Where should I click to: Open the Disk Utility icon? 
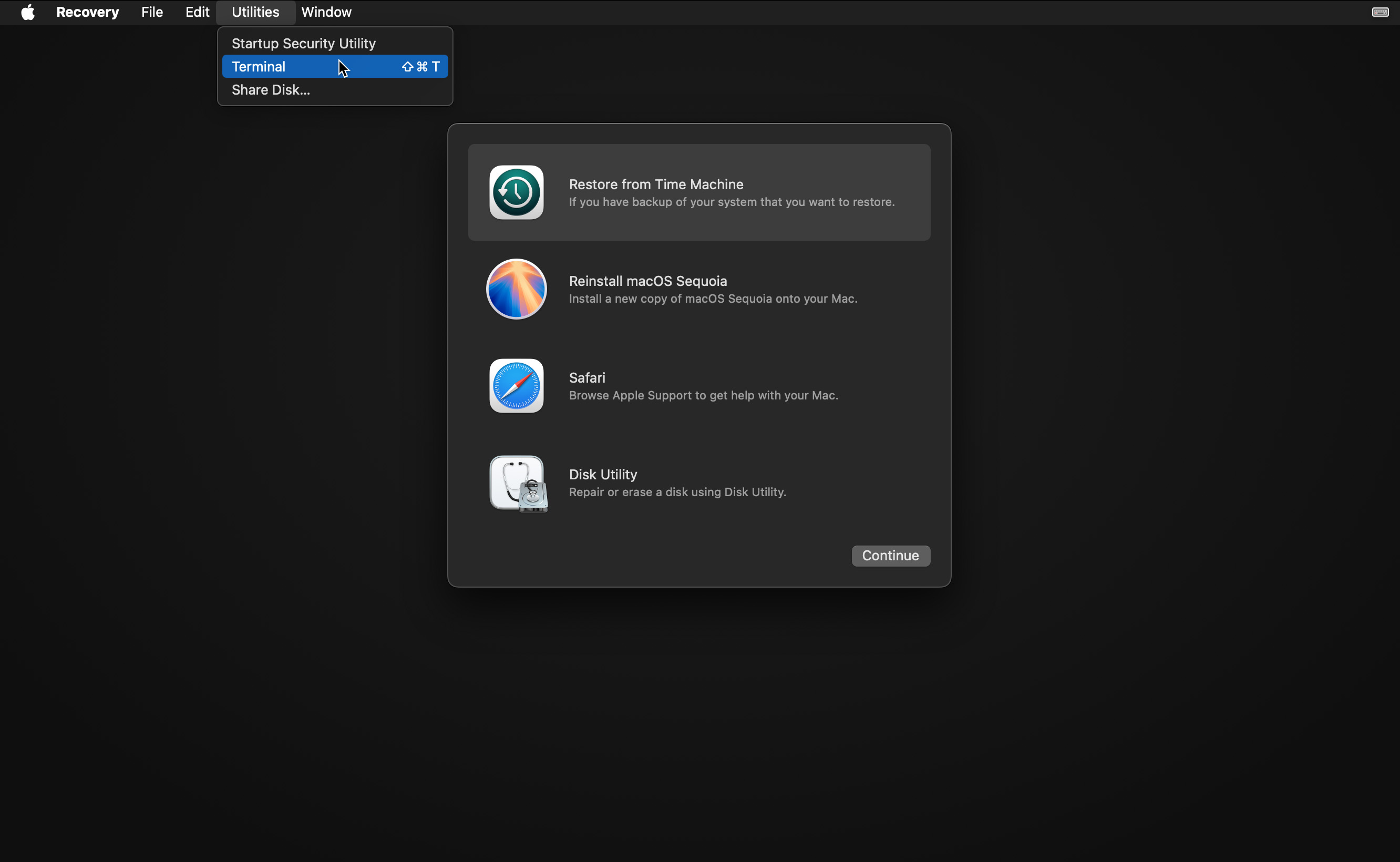[516, 482]
